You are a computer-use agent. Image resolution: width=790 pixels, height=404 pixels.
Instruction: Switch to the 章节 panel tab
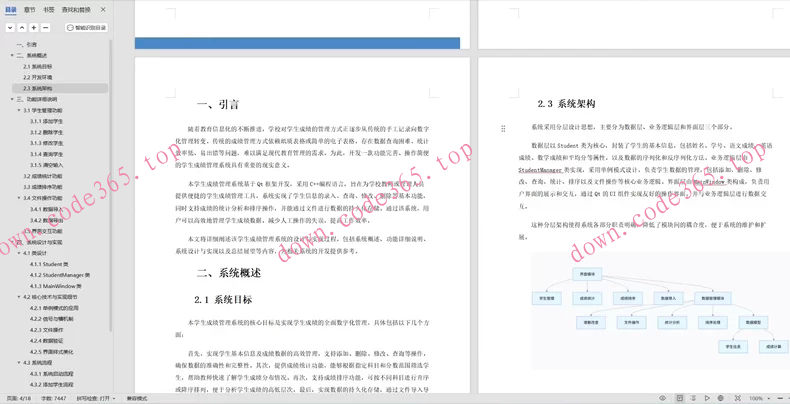30,10
